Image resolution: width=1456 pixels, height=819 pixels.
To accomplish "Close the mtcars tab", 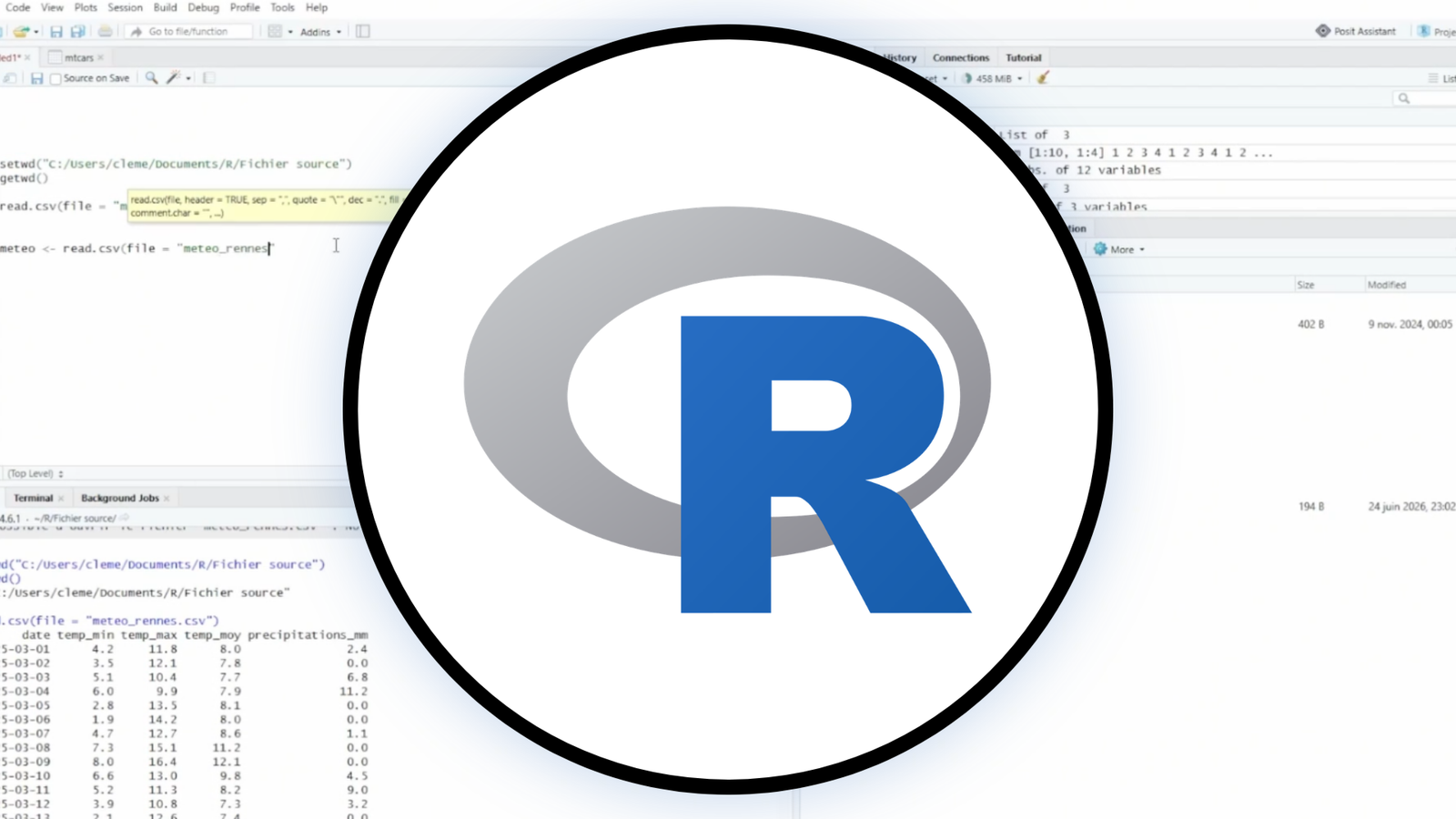I will tap(101, 57).
